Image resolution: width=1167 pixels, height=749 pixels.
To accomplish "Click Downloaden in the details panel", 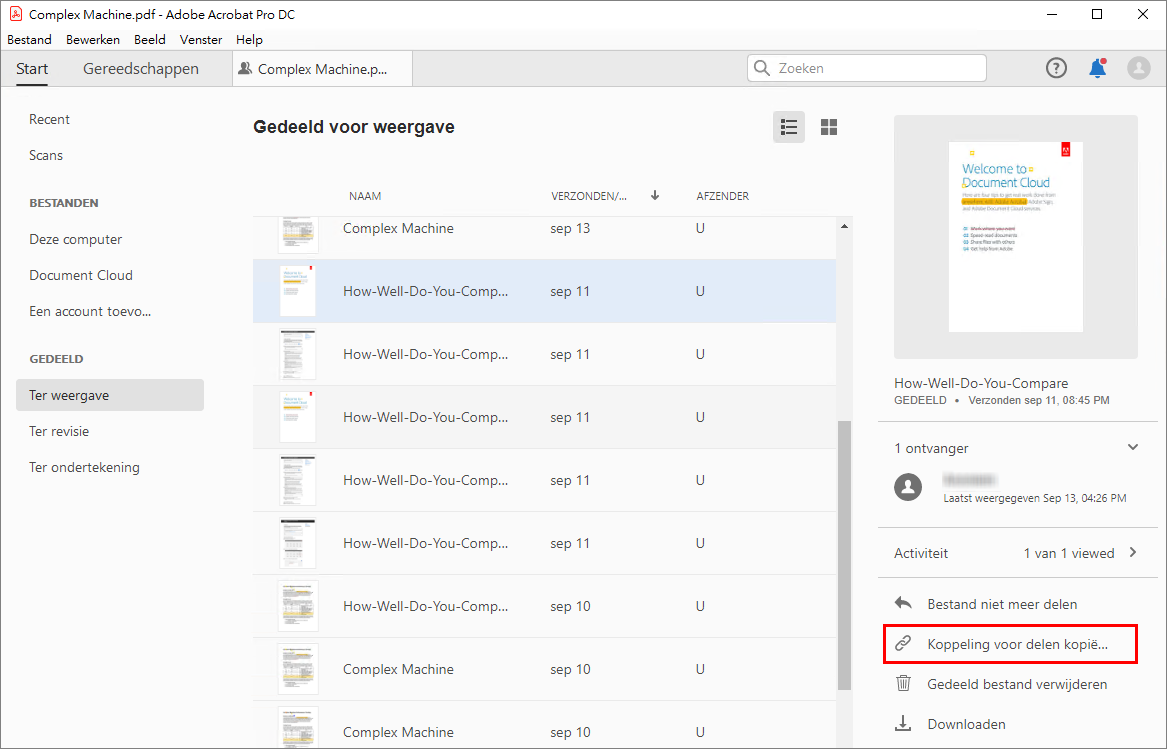I will (x=967, y=724).
